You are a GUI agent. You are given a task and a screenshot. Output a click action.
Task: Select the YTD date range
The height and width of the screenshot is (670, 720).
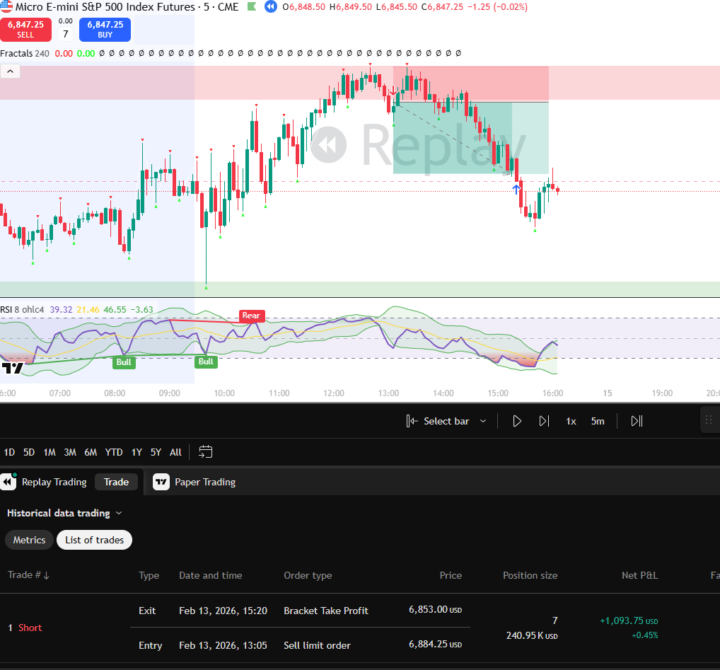click(x=113, y=452)
